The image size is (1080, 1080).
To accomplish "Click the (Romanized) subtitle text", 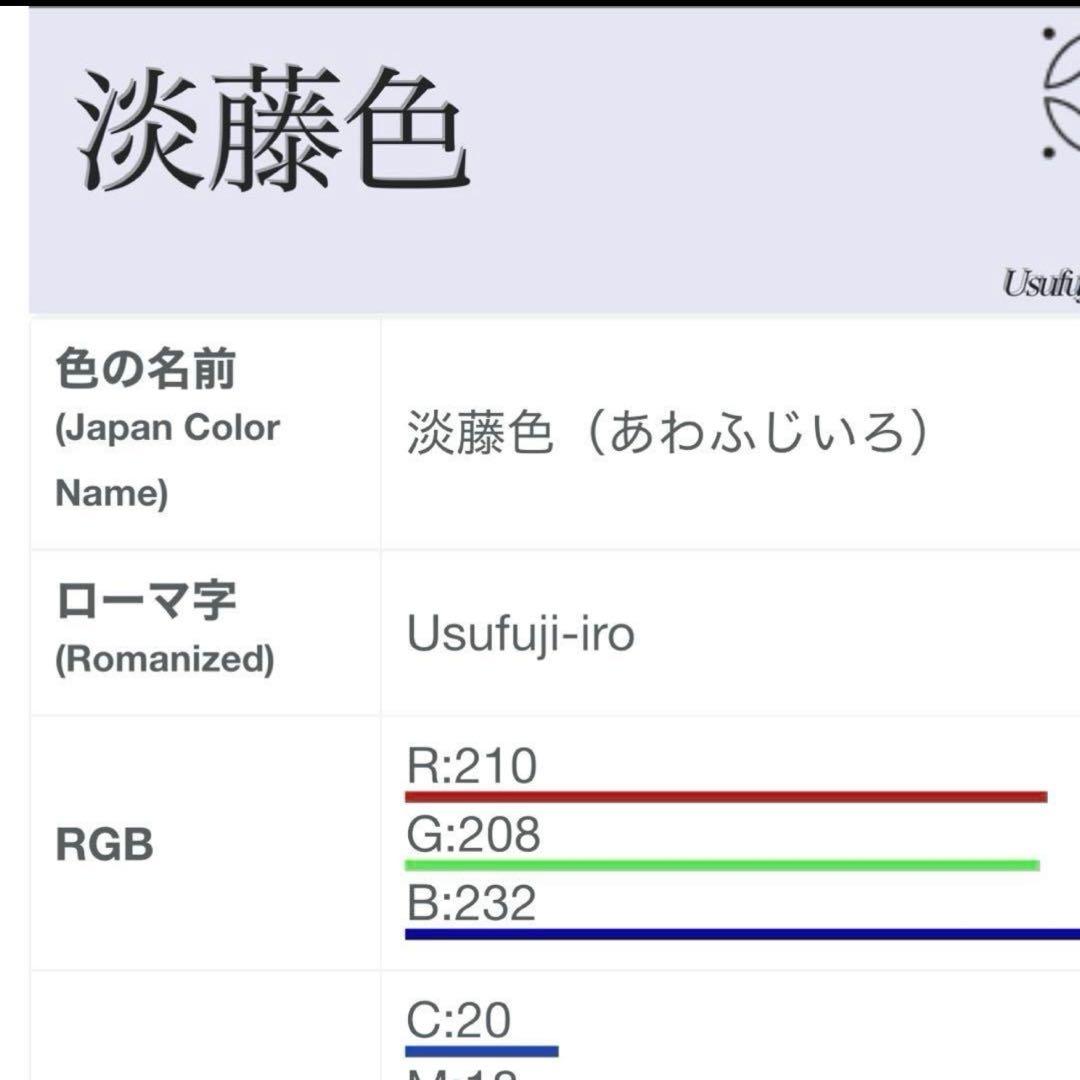I will [x=164, y=661].
